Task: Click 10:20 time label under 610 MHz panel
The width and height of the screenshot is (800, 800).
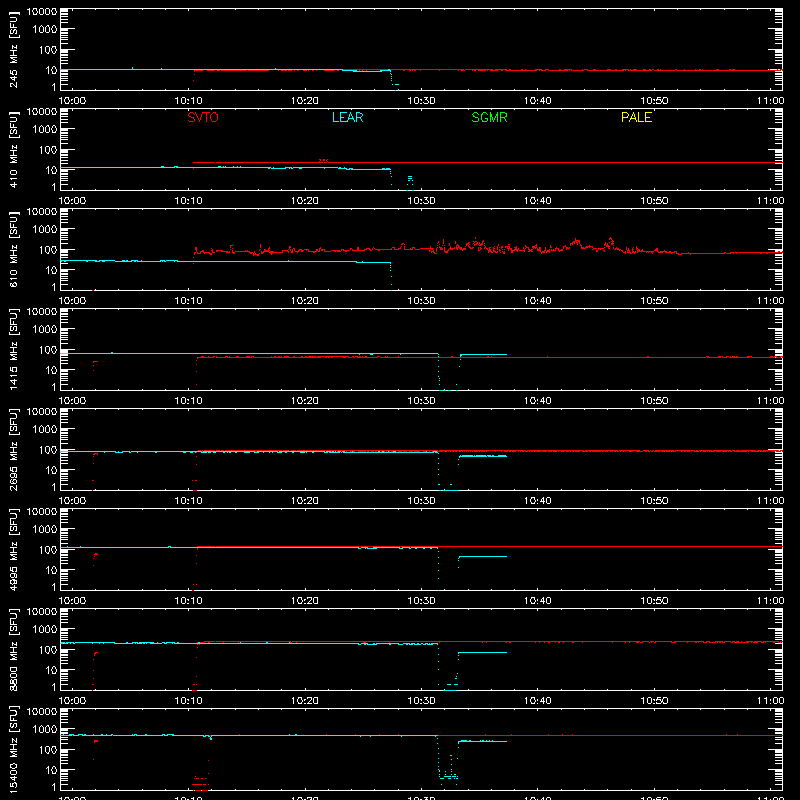Action: click(x=305, y=301)
